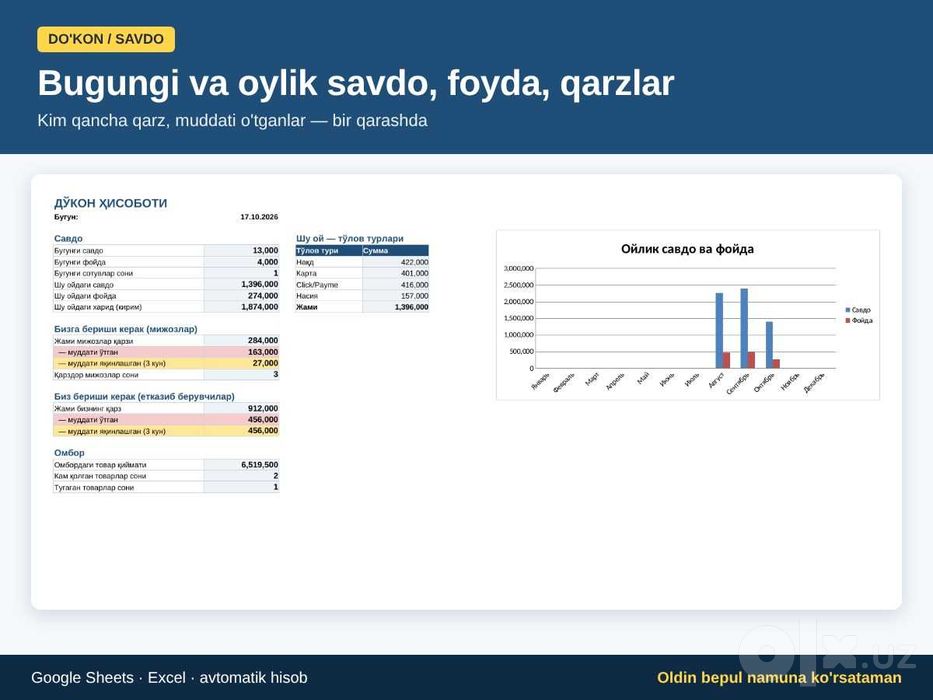Click the 'Савдо' section heading

(x=68, y=238)
